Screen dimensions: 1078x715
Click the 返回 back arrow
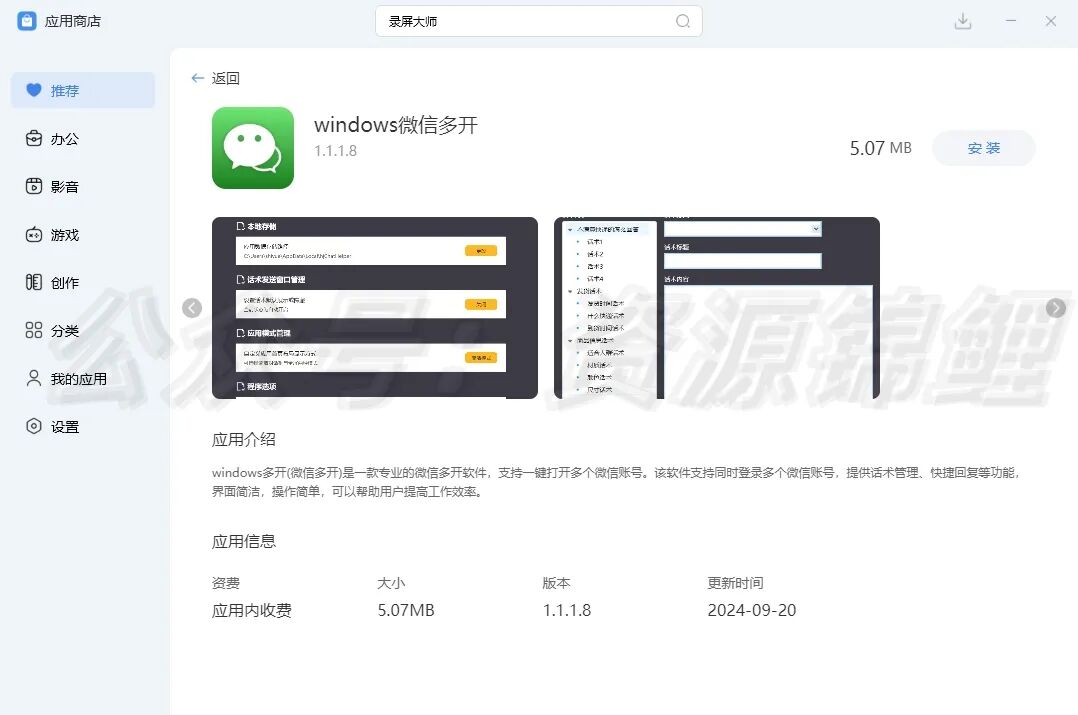click(198, 78)
